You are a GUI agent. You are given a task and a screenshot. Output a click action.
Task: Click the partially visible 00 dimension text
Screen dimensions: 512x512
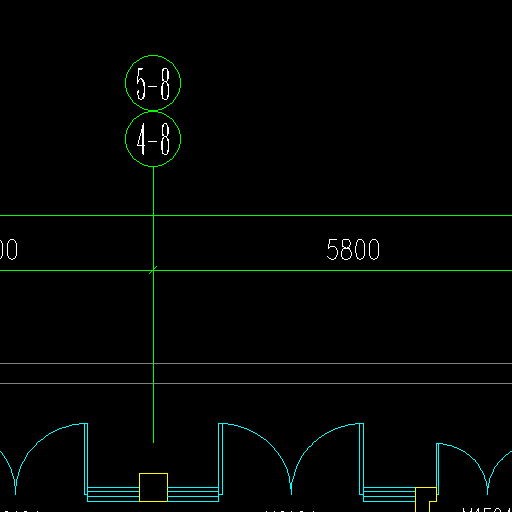click(9, 249)
